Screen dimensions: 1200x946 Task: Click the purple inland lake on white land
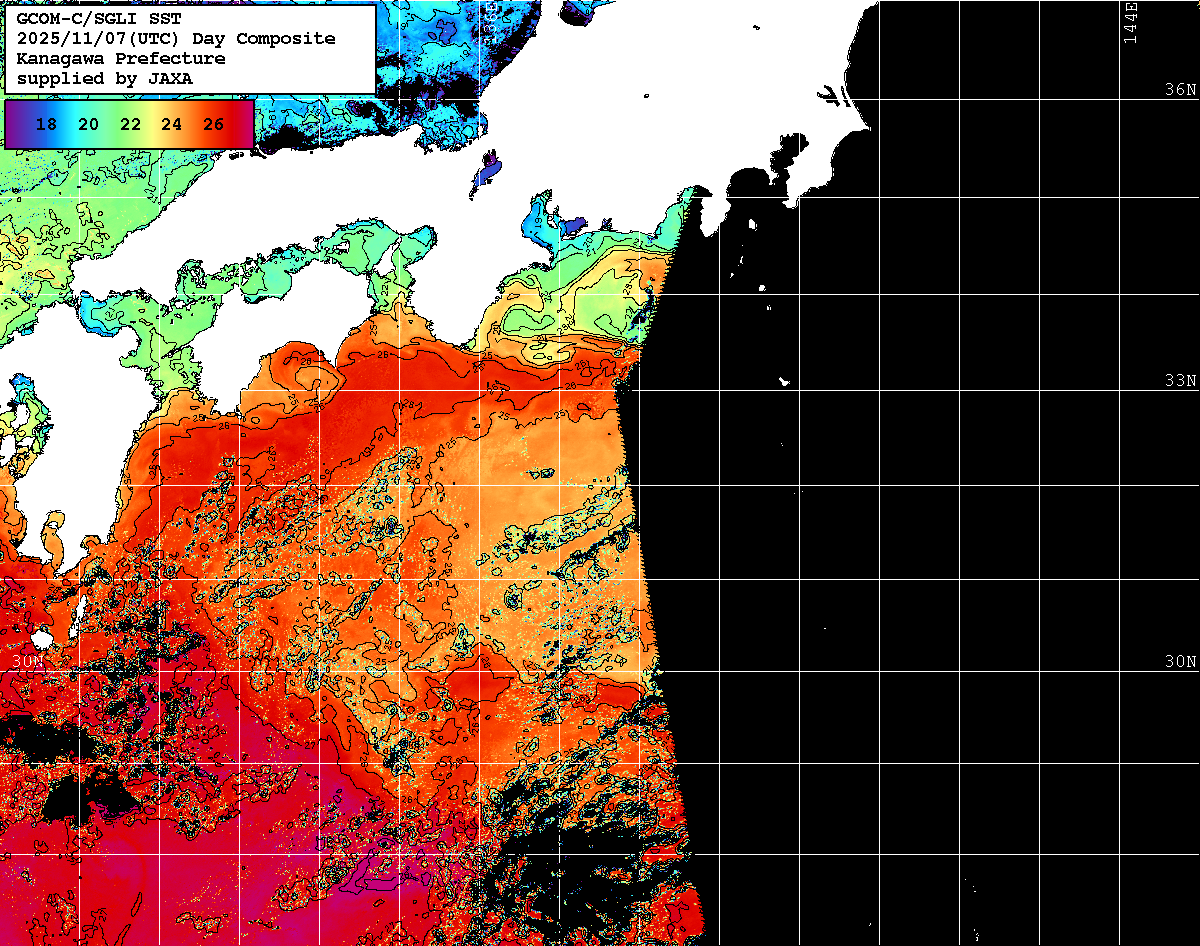click(486, 172)
